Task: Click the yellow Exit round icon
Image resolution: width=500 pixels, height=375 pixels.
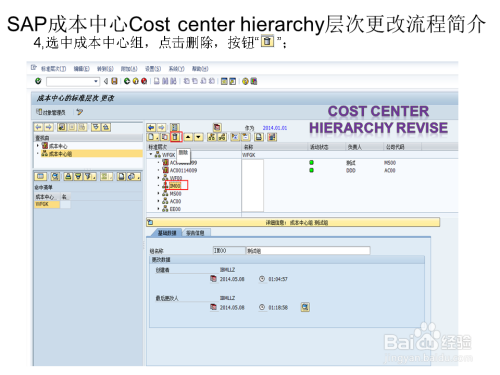Action: [135, 81]
